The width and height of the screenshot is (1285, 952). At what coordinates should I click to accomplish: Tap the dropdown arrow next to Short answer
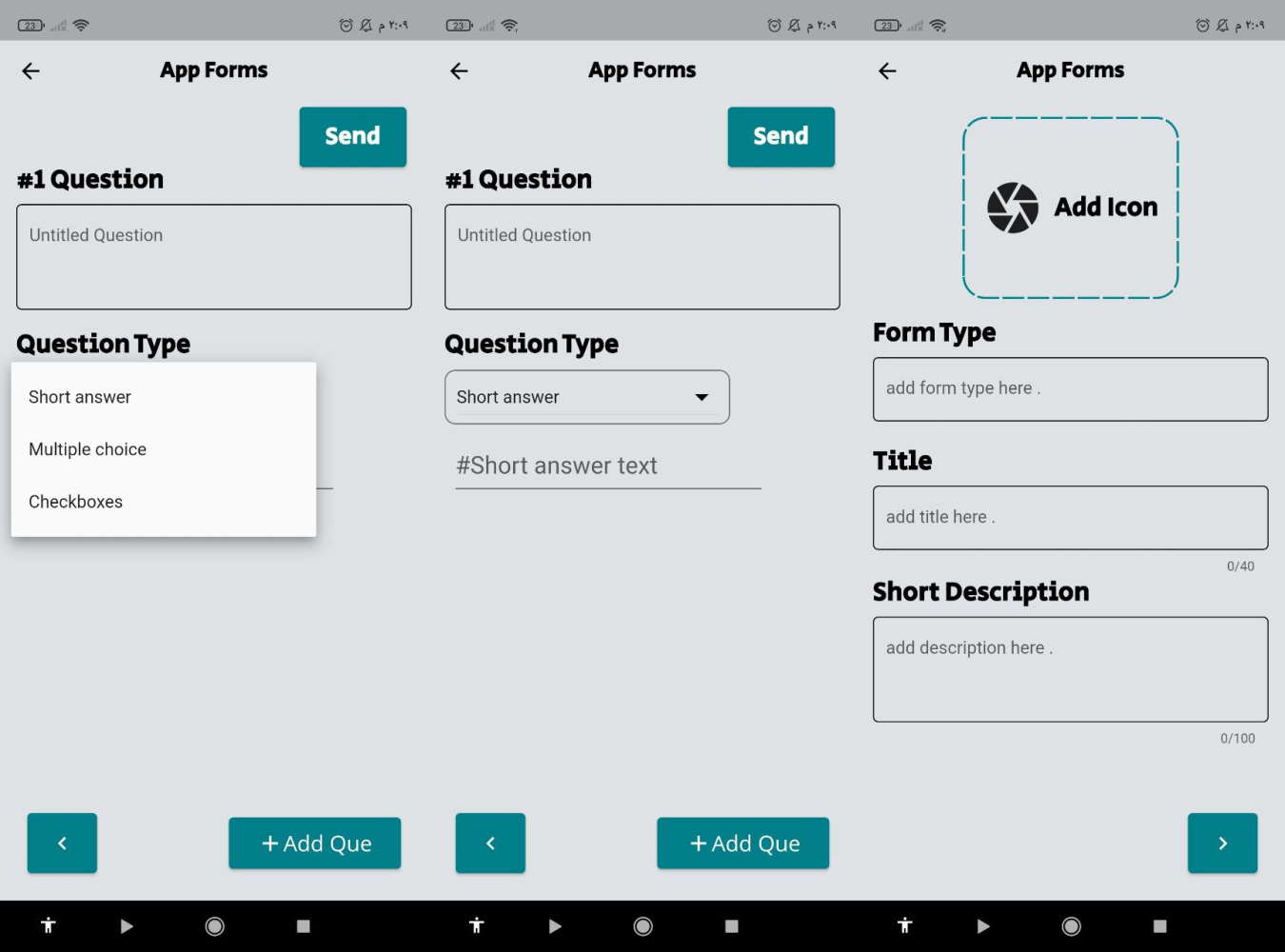pos(702,397)
